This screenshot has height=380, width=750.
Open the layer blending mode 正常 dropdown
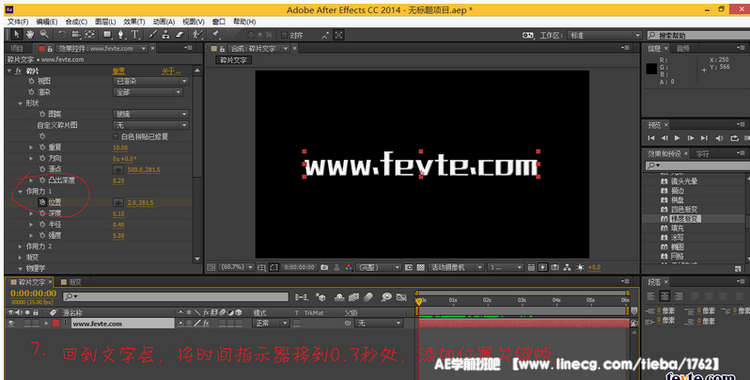tap(271, 324)
